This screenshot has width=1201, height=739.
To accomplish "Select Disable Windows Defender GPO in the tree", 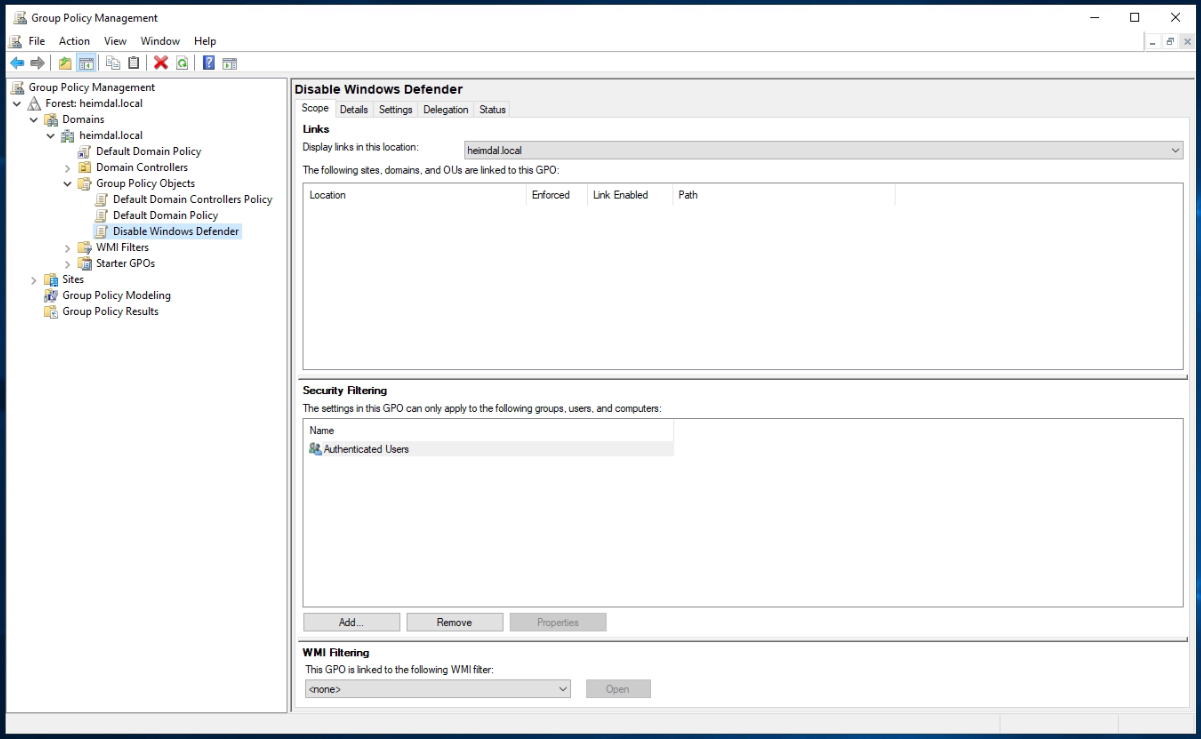I will point(176,231).
